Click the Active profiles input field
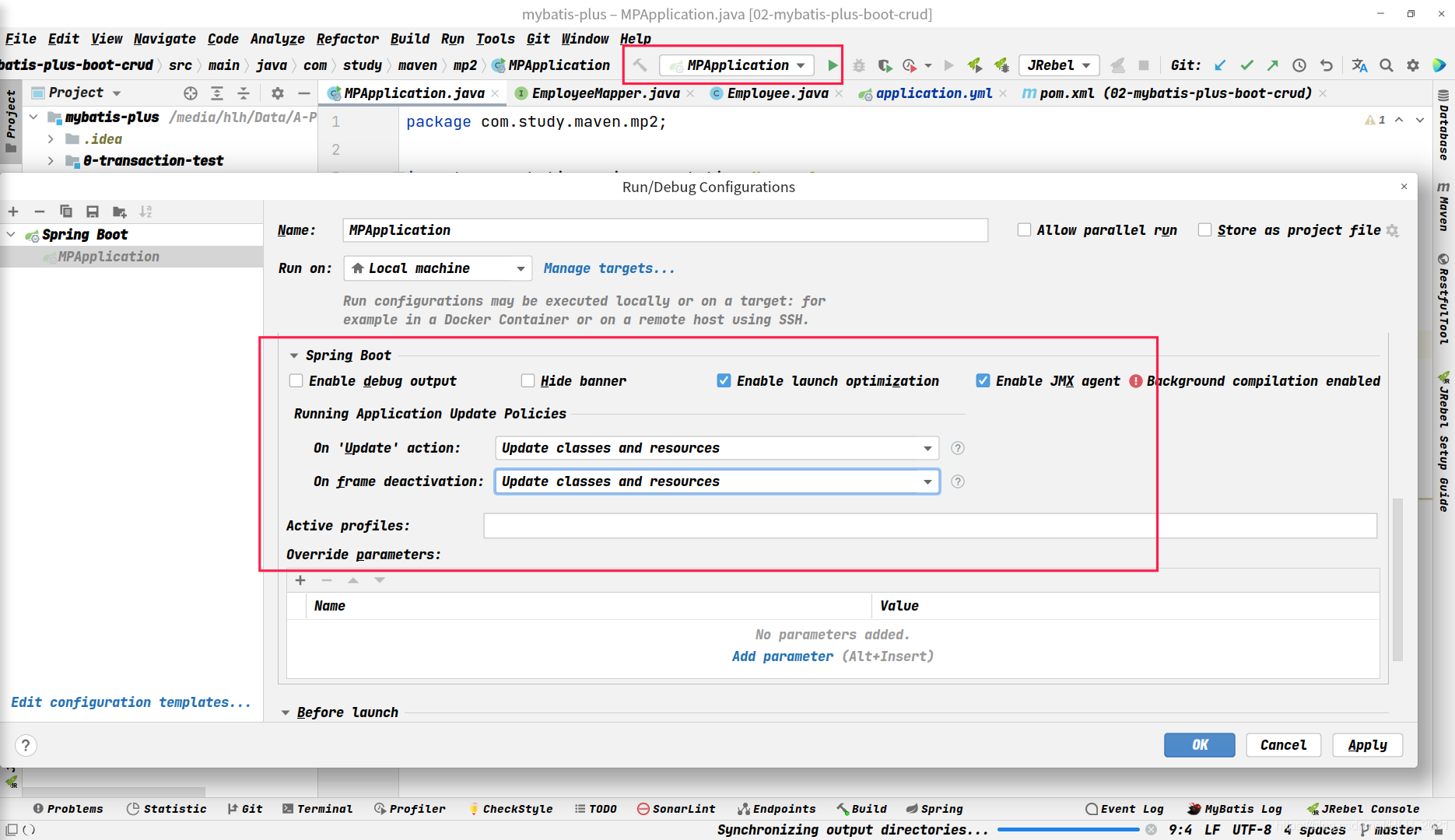Screen dimensions: 1455x840 pyautogui.click(x=930, y=526)
